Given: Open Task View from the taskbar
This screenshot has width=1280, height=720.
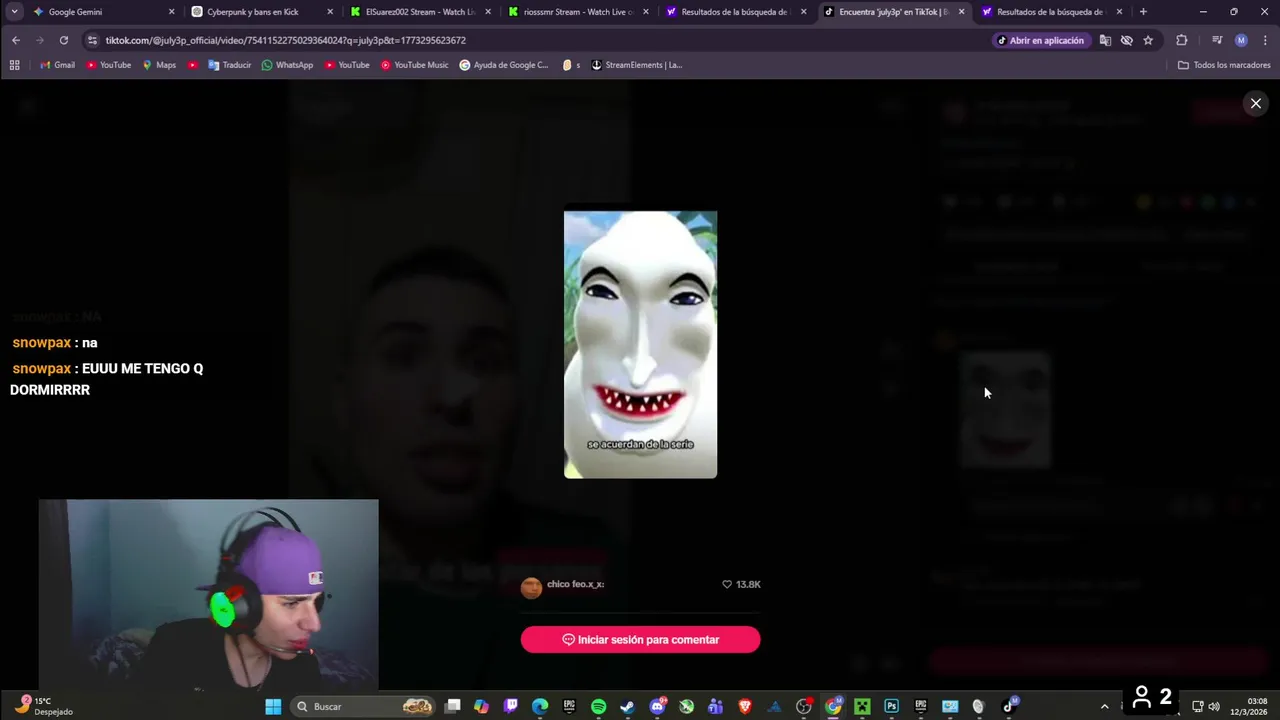Looking at the screenshot, I should pyautogui.click(x=452, y=706).
